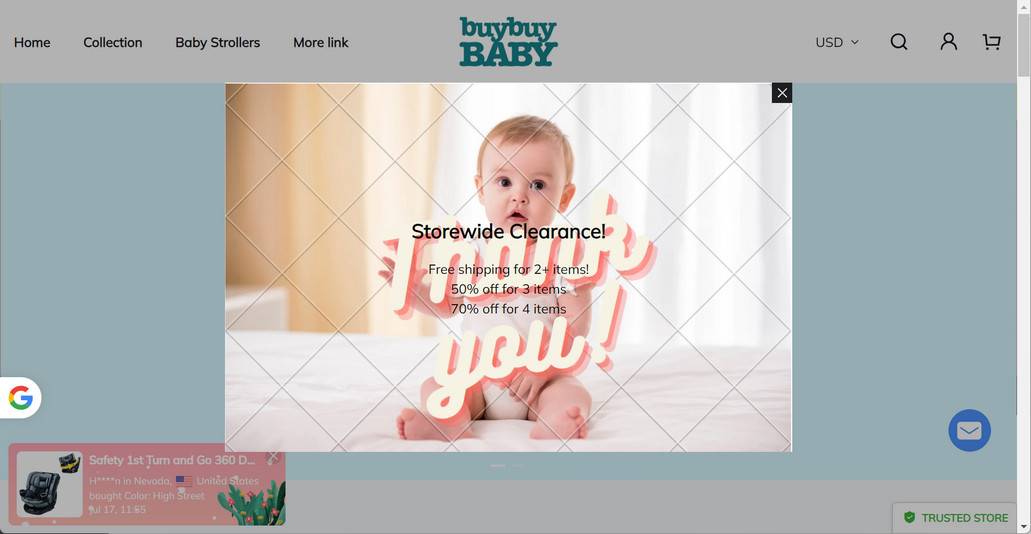The height and width of the screenshot is (534, 1031).
Task: Open the blue mail chat button
Action: [x=969, y=431]
